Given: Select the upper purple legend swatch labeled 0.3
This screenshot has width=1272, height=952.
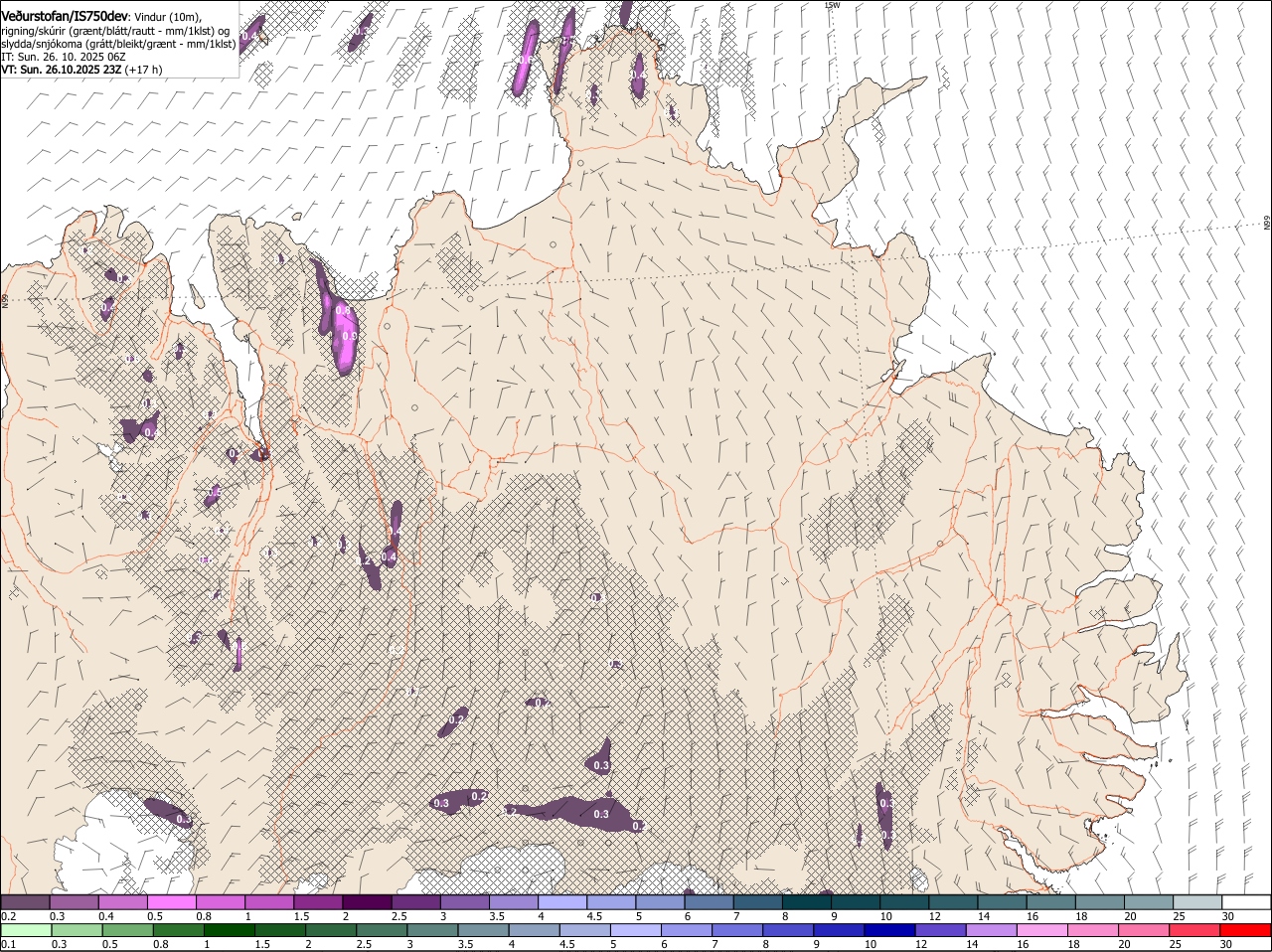Looking at the screenshot, I should (x=75, y=902).
